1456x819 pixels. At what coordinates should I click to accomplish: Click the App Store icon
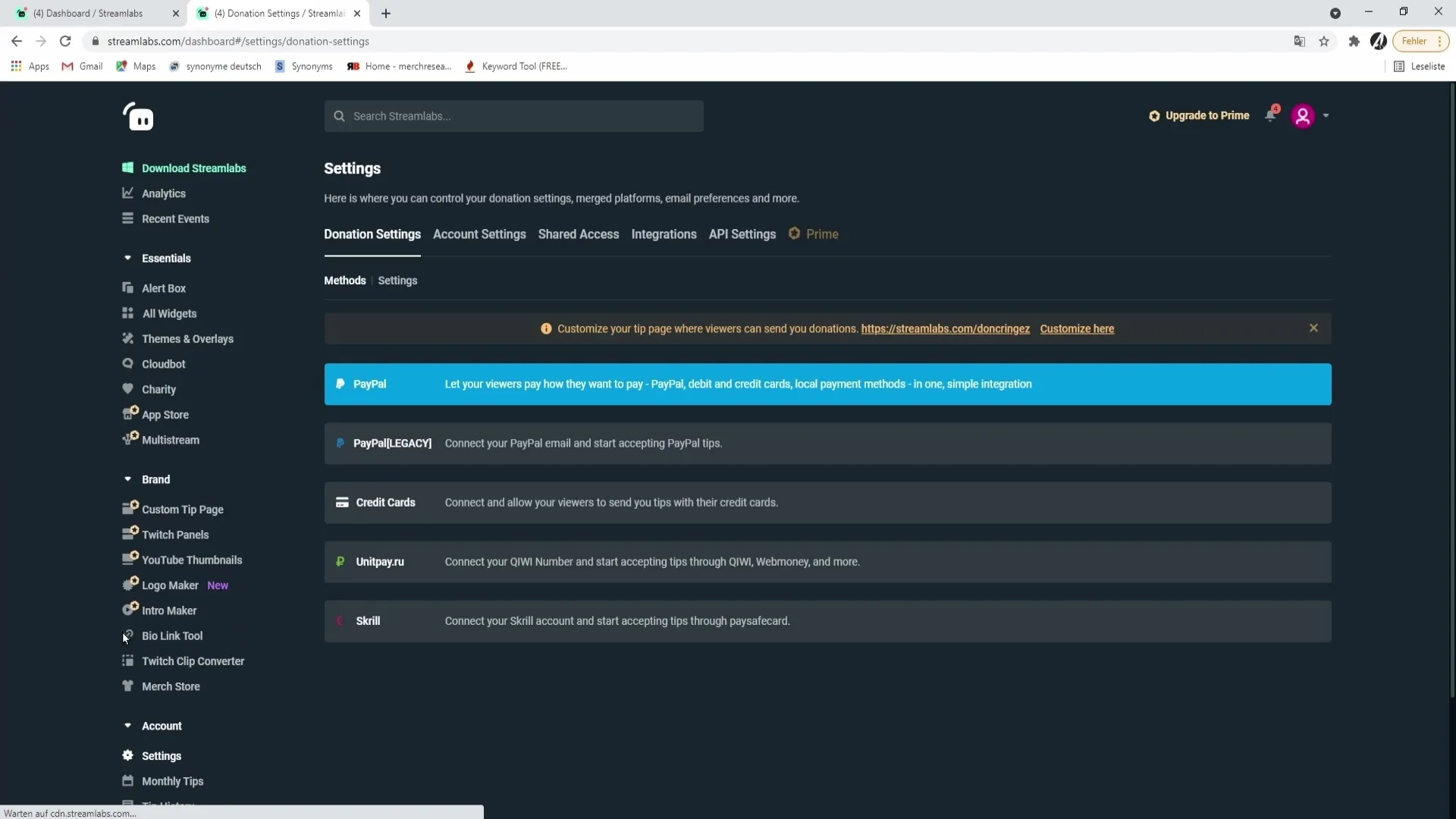point(130,413)
